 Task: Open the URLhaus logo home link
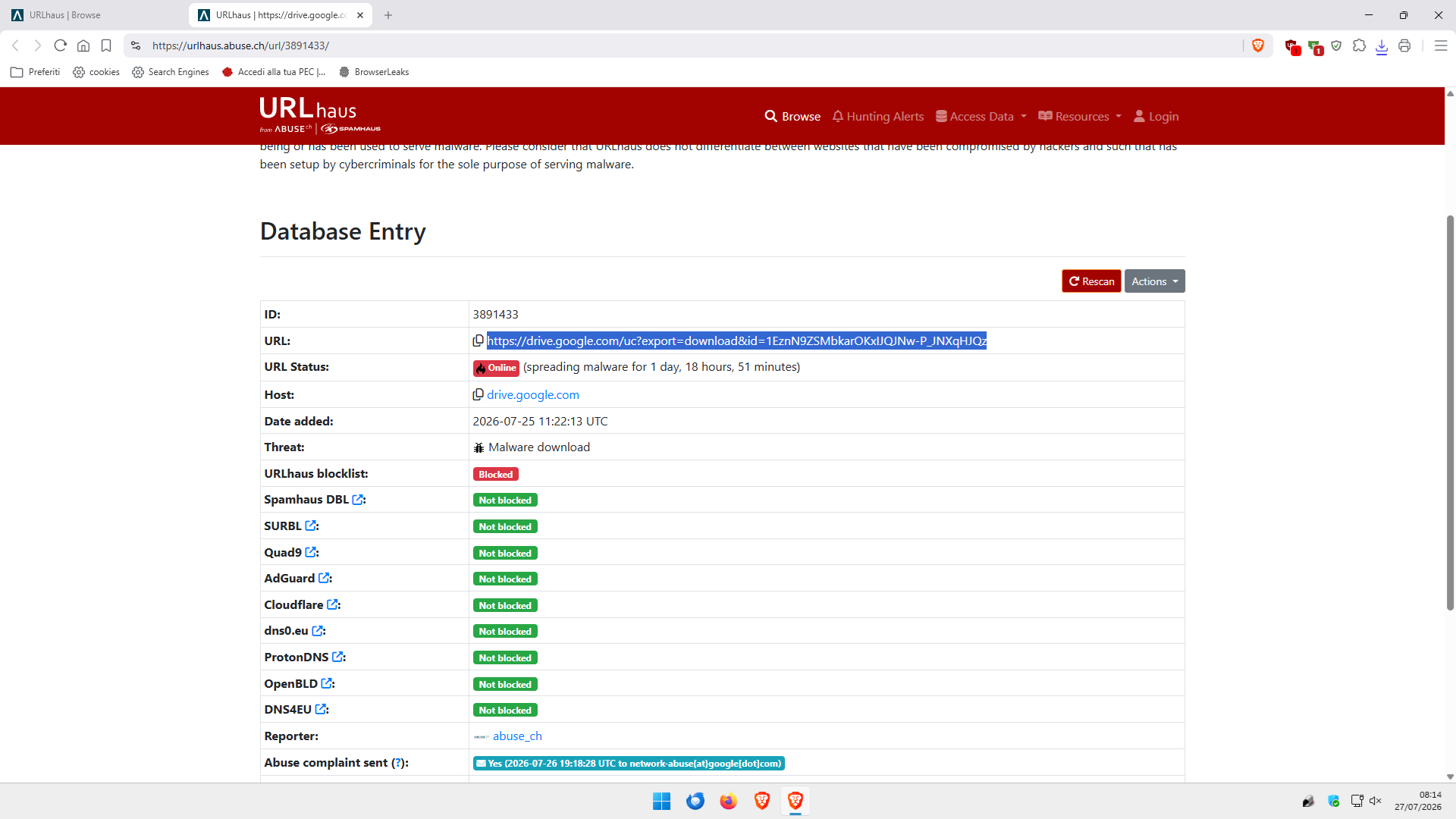[319, 115]
